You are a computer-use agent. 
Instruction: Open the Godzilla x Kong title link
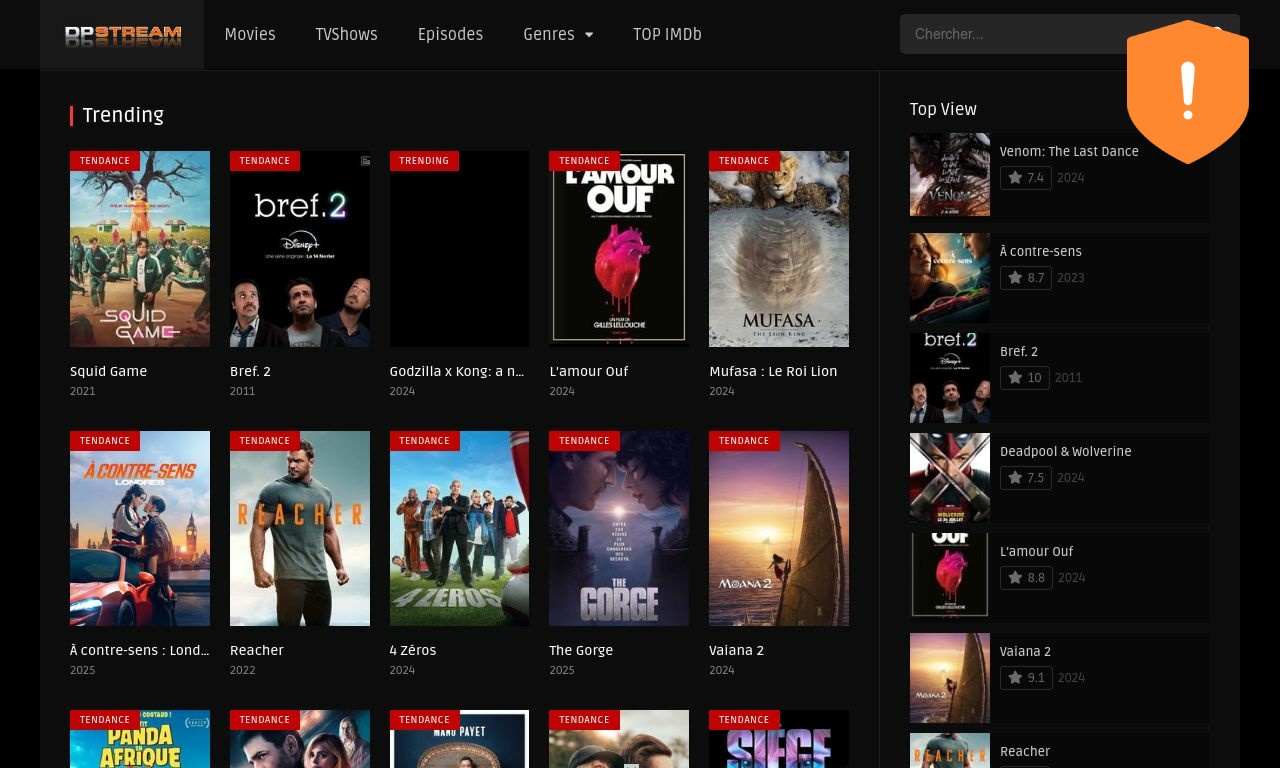[x=457, y=371]
